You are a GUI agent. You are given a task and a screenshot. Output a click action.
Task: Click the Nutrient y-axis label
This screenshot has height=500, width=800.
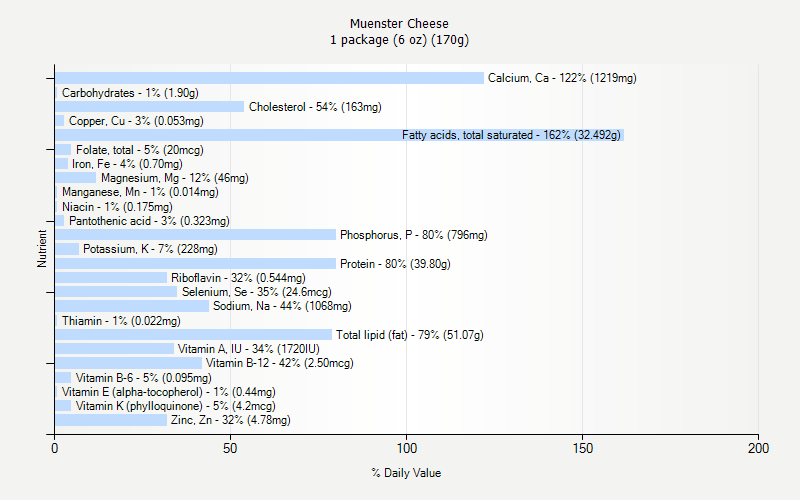click(42, 248)
